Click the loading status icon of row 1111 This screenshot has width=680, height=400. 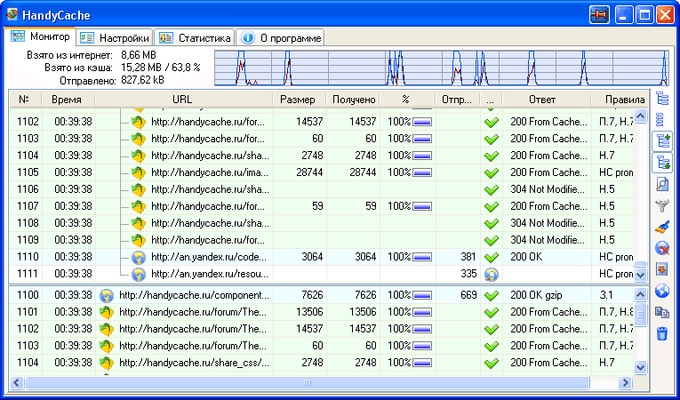[491, 274]
